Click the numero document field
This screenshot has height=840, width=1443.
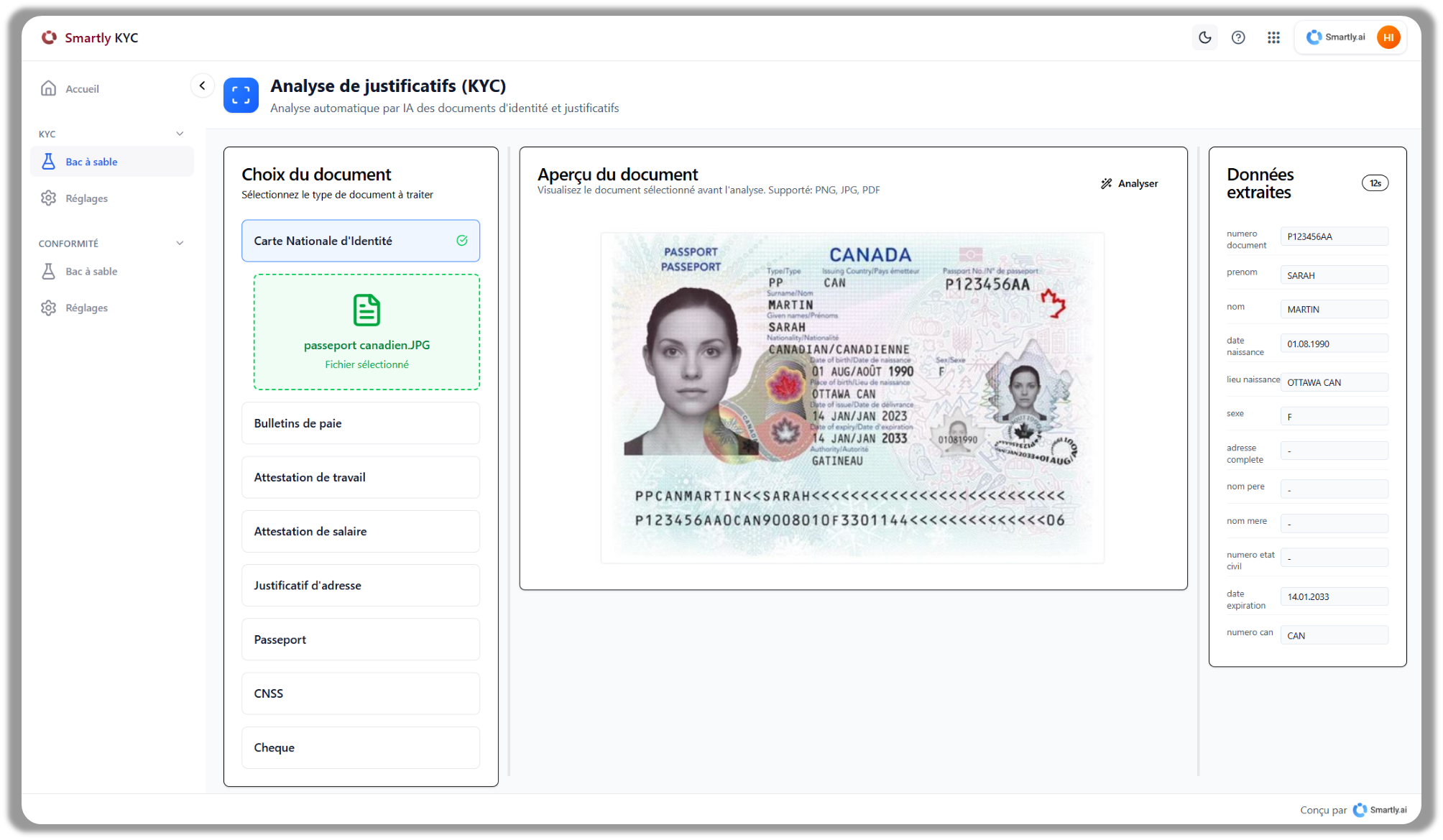1334,236
